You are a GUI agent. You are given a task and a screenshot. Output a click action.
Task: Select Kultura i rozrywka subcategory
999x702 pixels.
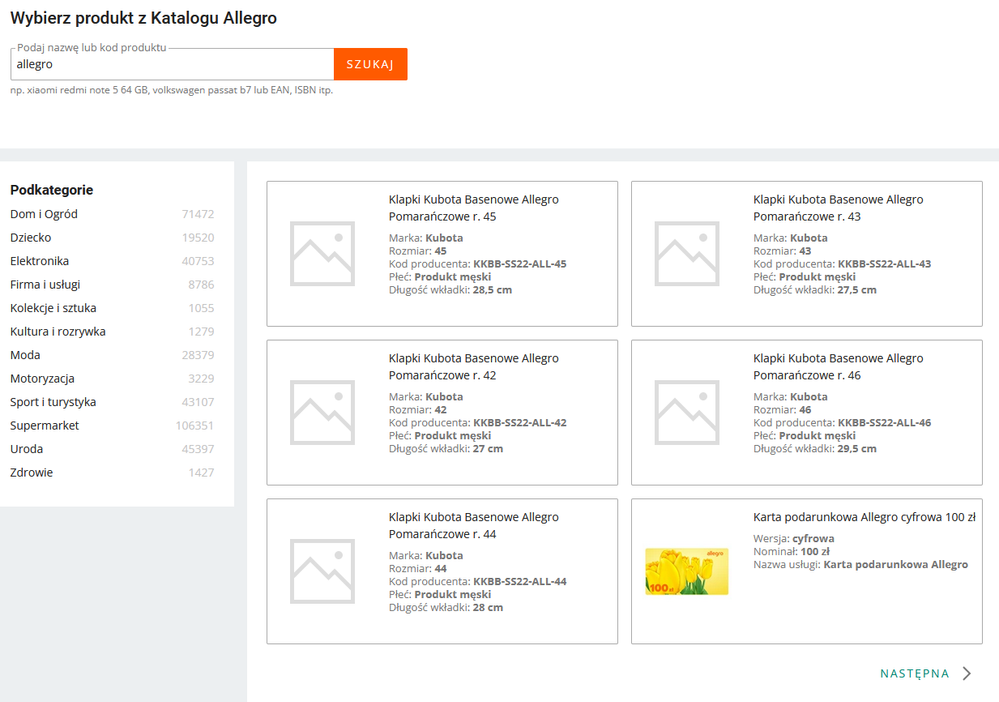coord(58,332)
